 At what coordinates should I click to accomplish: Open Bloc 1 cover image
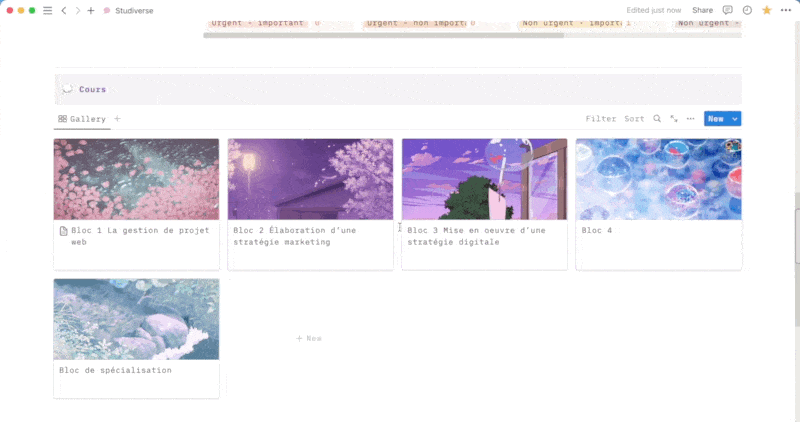tap(136, 179)
